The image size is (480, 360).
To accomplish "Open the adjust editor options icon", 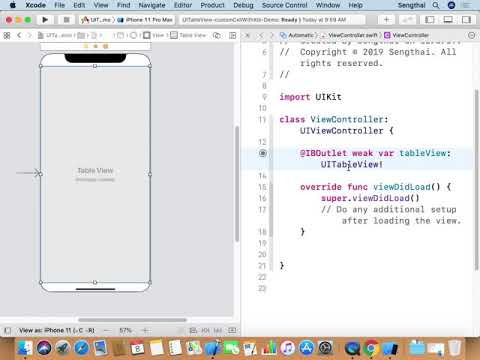I will [x=217, y=35].
